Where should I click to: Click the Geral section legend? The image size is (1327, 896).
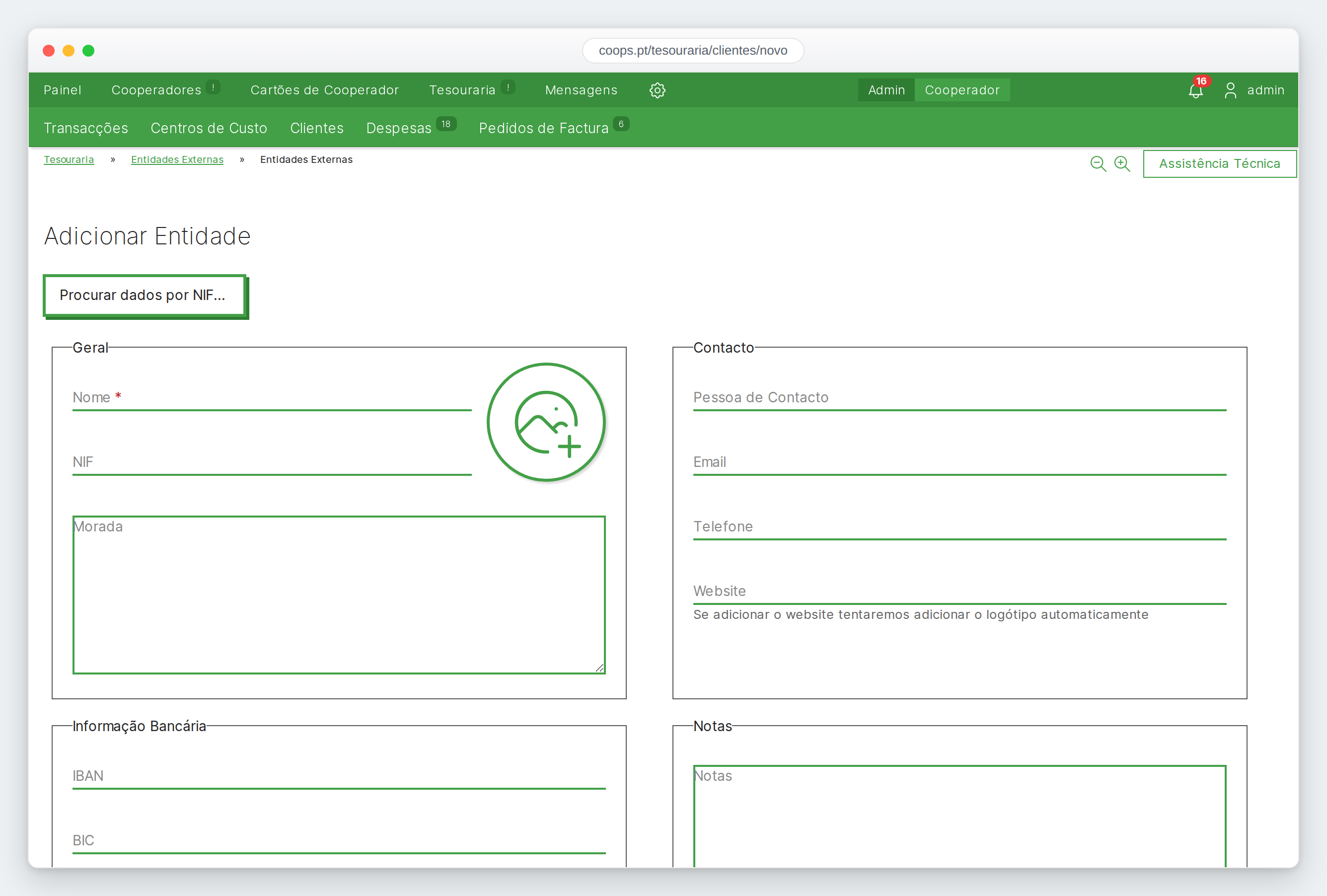tap(90, 348)
